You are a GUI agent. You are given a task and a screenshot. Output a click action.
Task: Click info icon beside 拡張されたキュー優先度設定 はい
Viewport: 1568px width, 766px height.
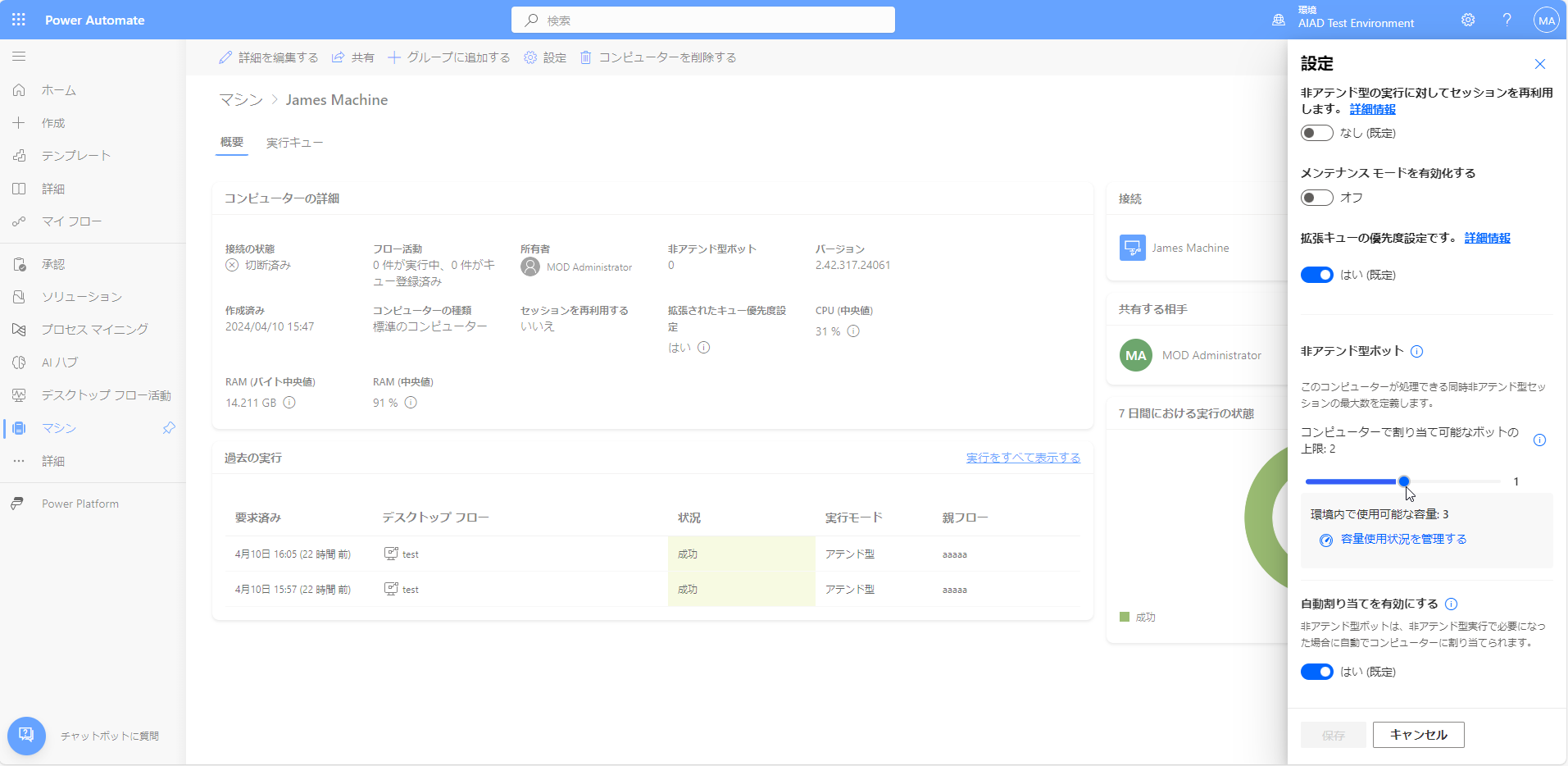click(704, 348)
